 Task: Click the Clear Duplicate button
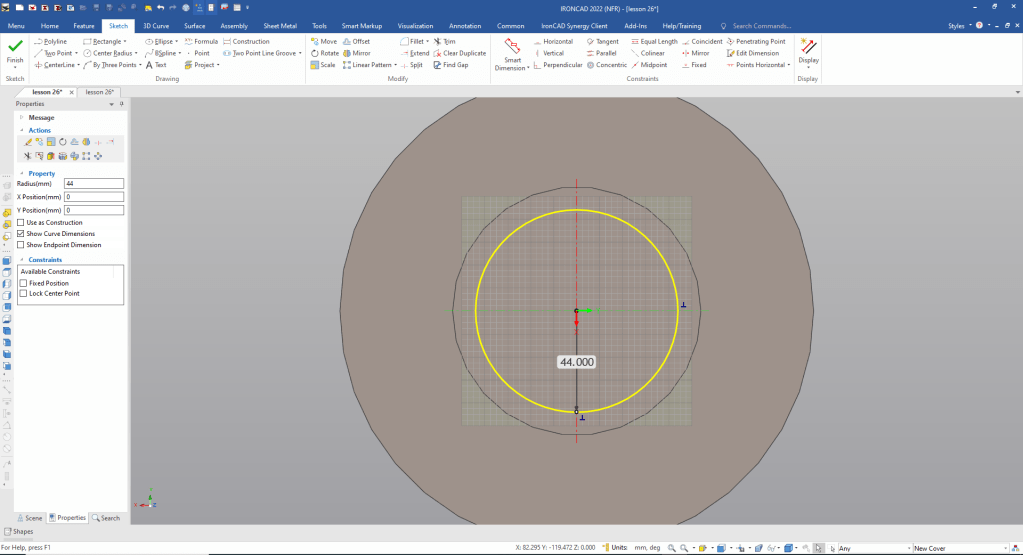coord(464,53)
